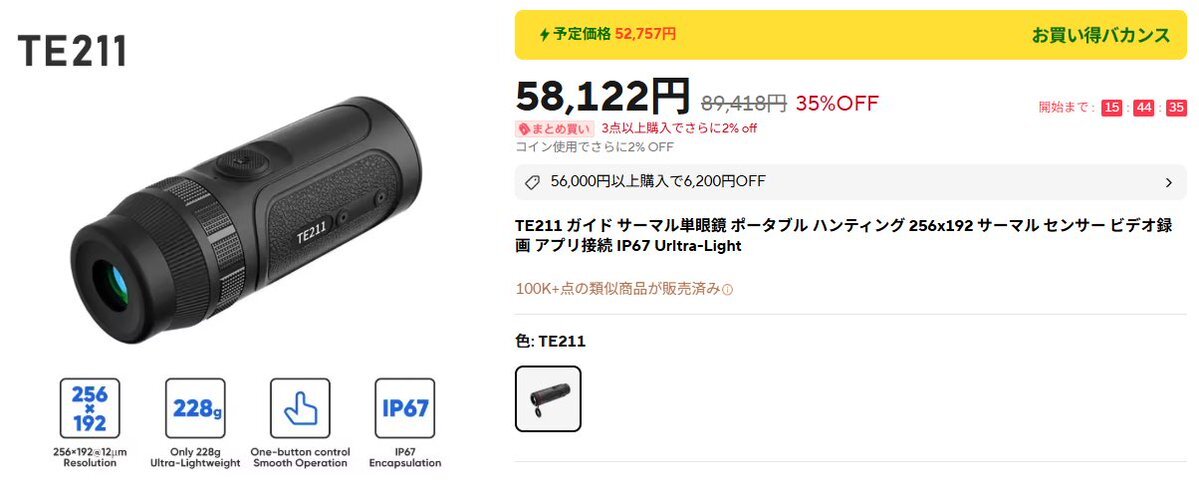Click the コイン使用でさらに2% OFF text
Screen dimensions: 1199x492
pos(595,147)
